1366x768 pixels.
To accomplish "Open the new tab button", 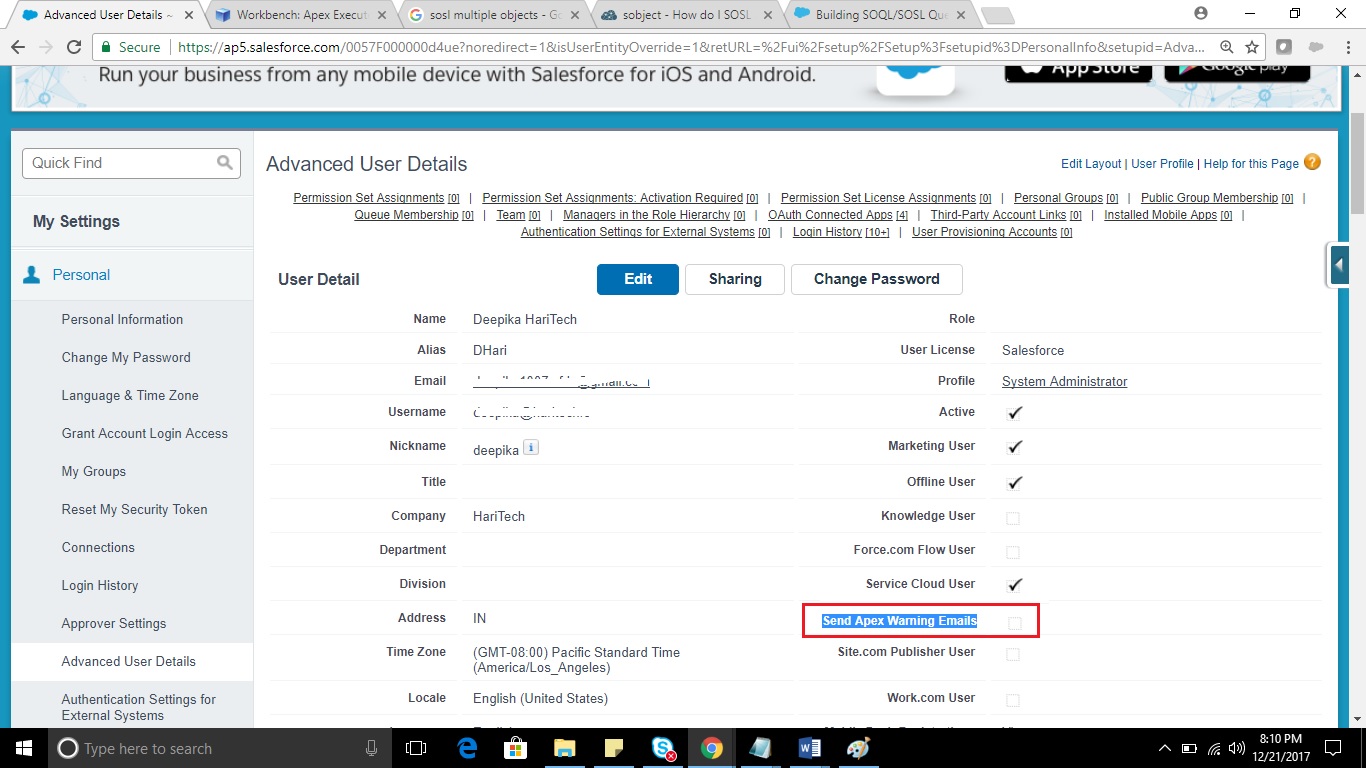I will [x=998, y=15].
